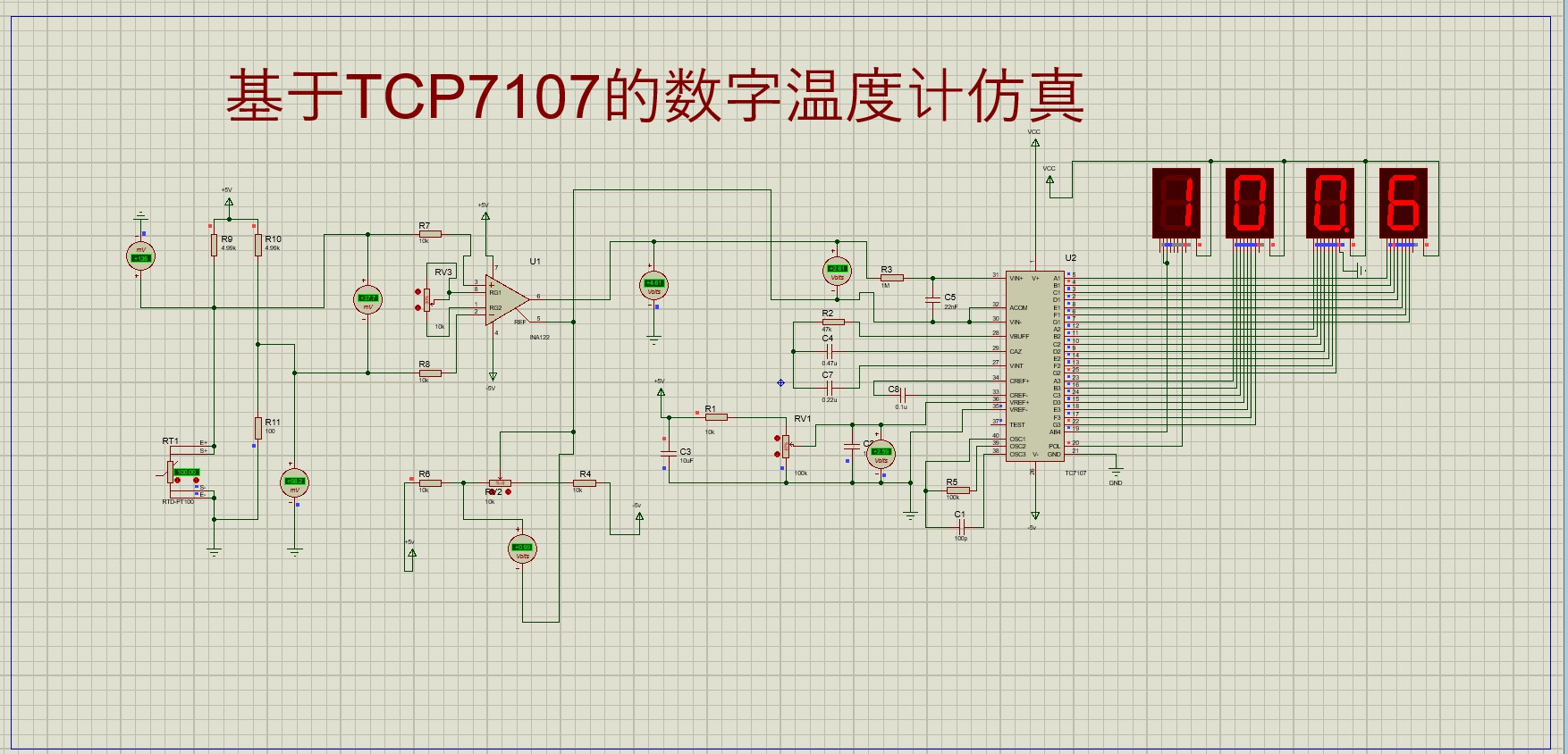1568x754 pixels.
Task: Click the seven-segment display with decimal point
Action: coord(1330,203)
